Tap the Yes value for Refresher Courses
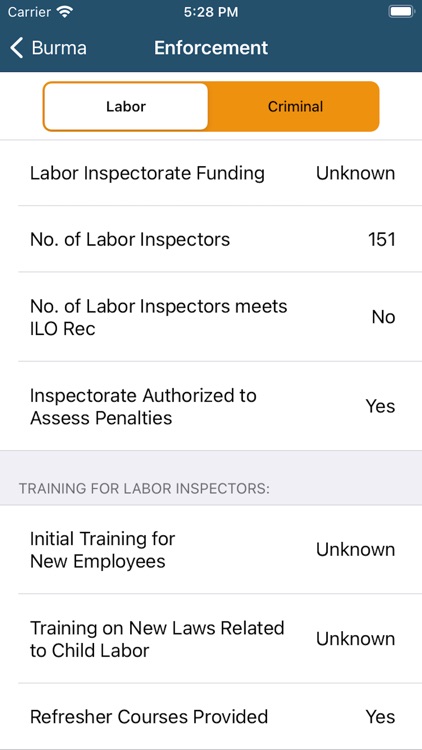This screenshot has width=422, height=750. coord(380,717)
